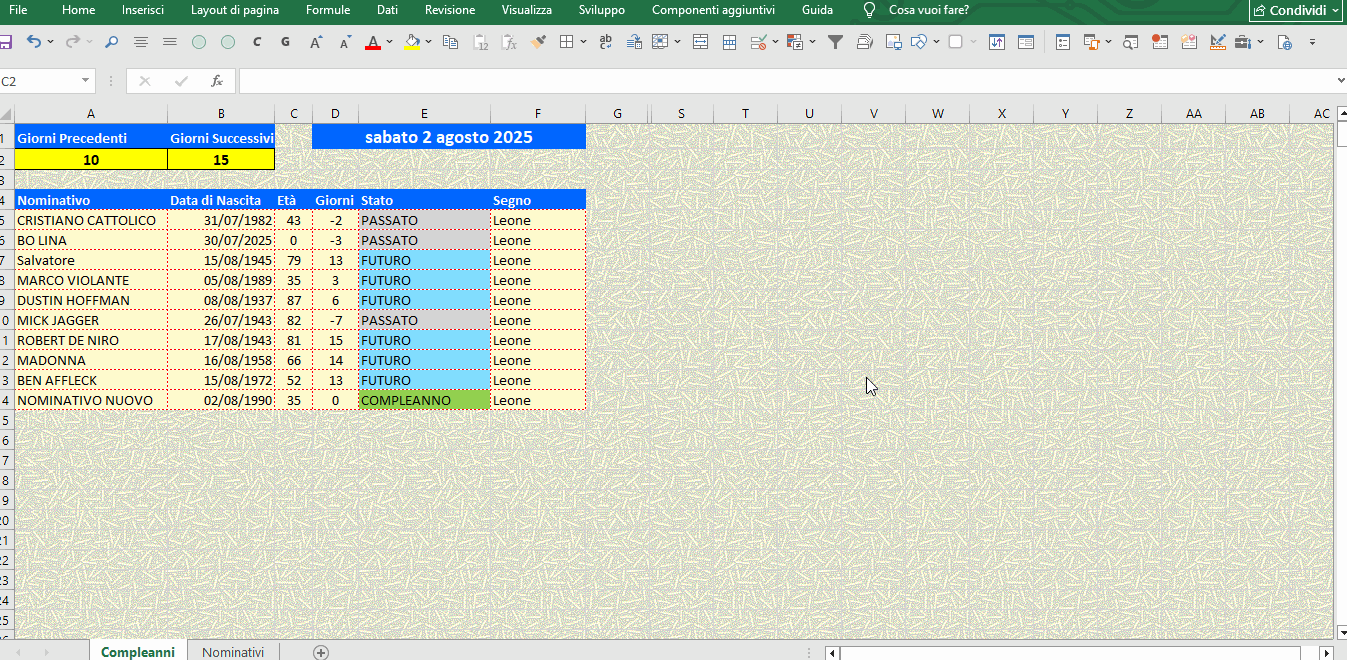The image size is (1347, 660).
Task: Click the Condividi share button
Action: [1295, 10]
